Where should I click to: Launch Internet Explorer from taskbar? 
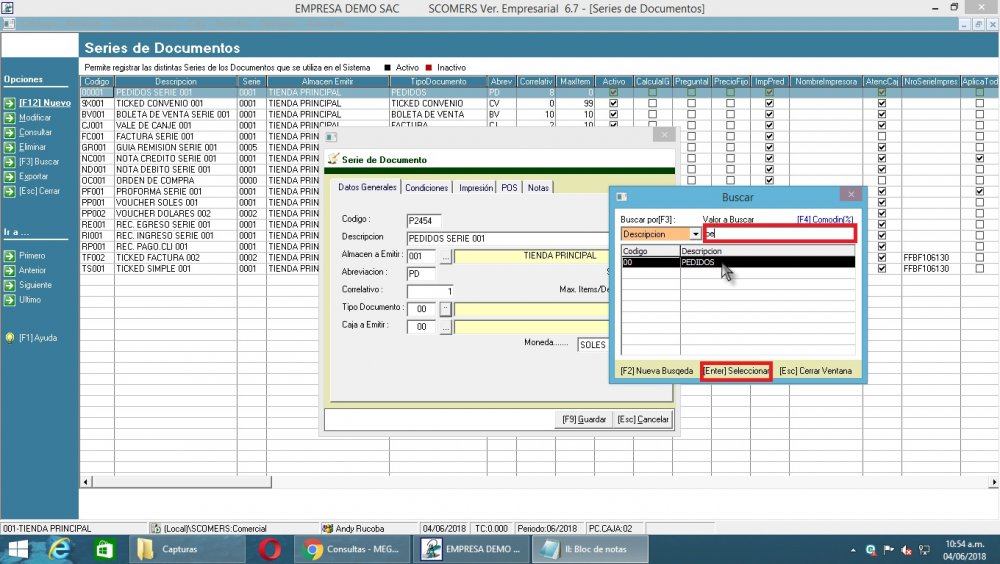[x=59, y=549]
